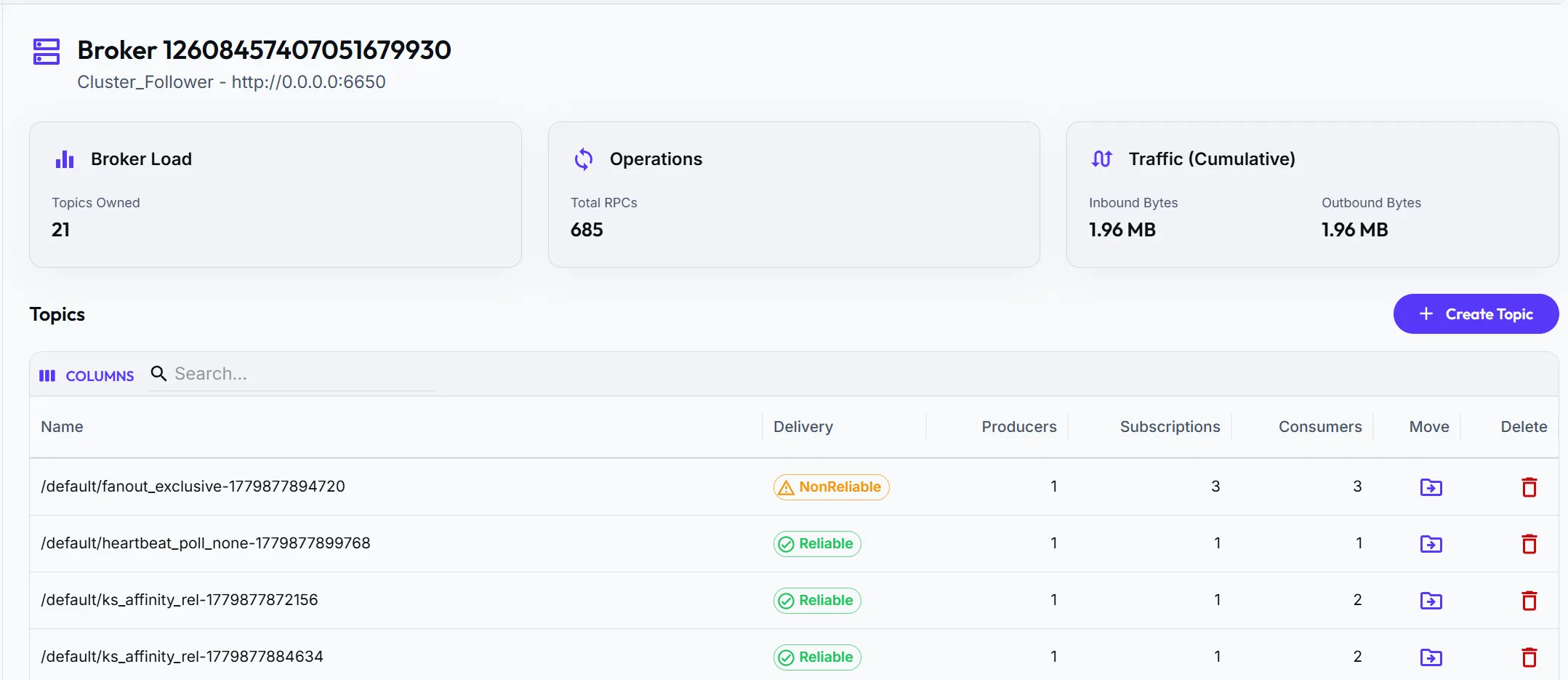
Task: Click Reliable badge for ks_affinity_rel-1779877872156
Action: click(x=817, y=600)
